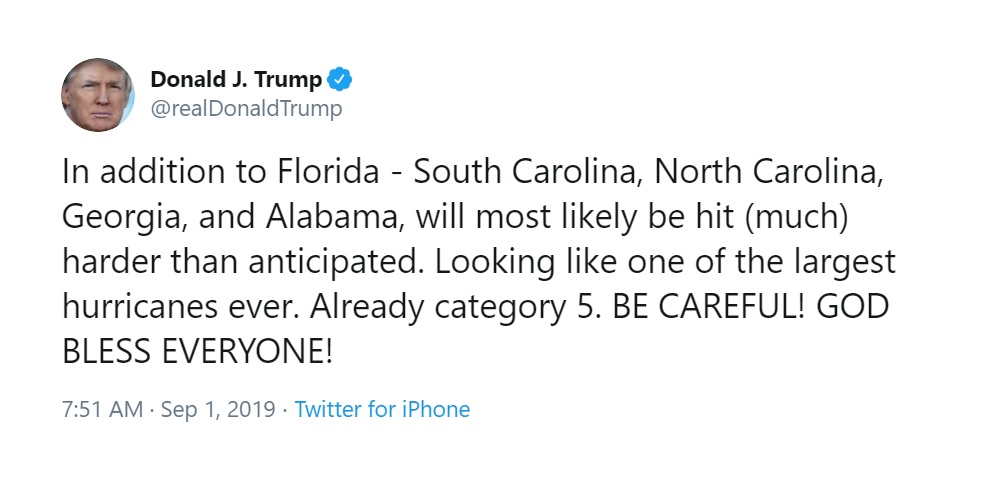The width and height of the screenshot is (999, 499).
Task: Open the @realDonaldTrump handle link
Action: (246, 109)
